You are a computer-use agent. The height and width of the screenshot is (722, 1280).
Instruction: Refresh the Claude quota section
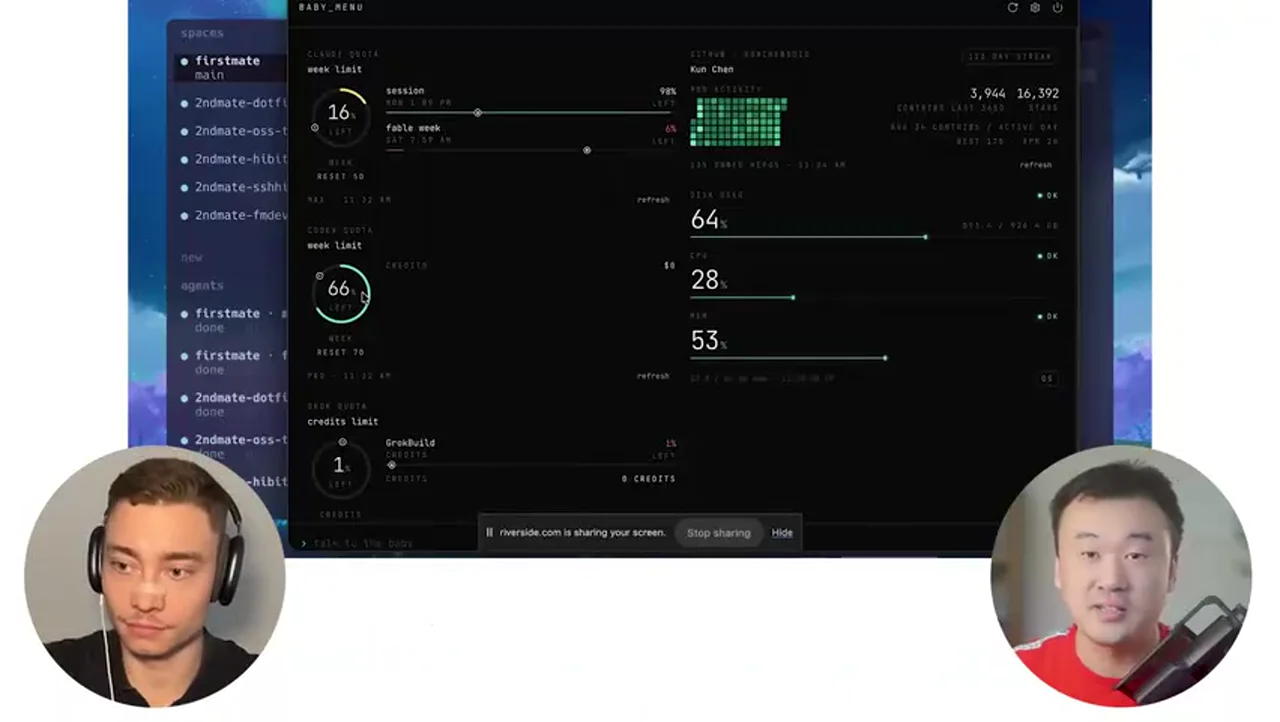(x=653, y=200)
